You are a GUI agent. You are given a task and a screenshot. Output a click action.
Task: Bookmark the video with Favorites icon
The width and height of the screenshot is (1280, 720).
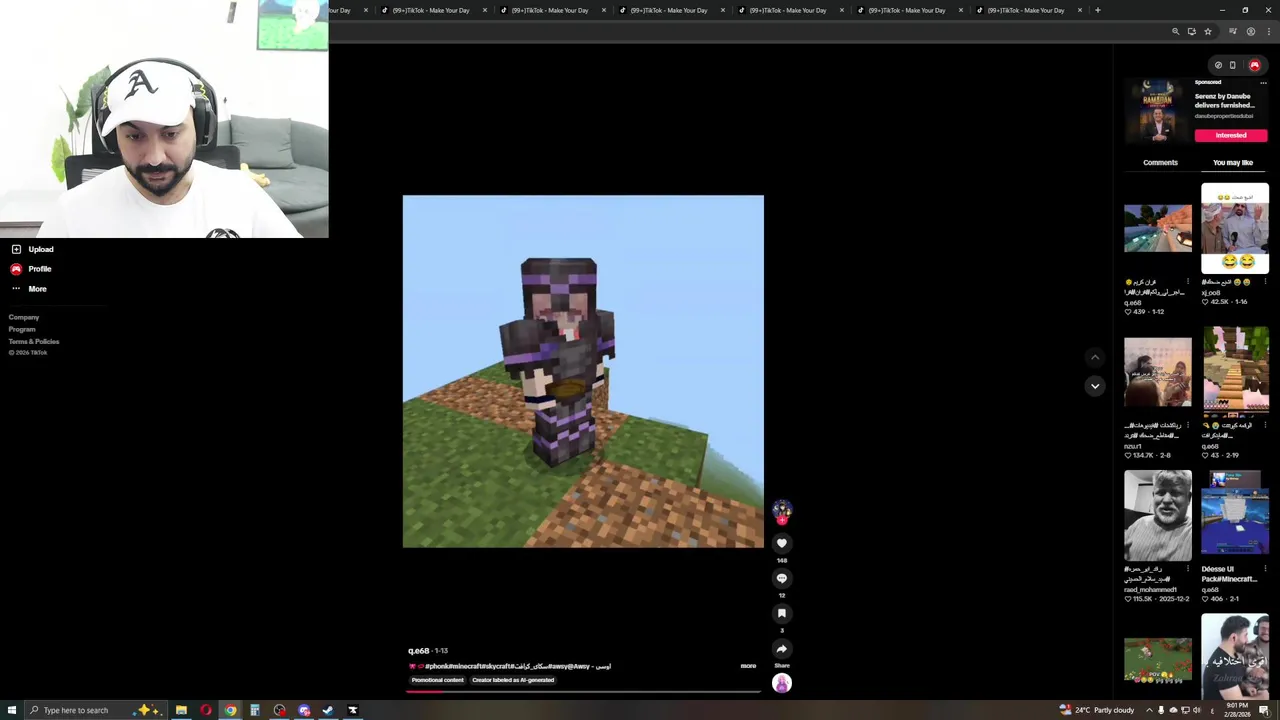(782, 613)
